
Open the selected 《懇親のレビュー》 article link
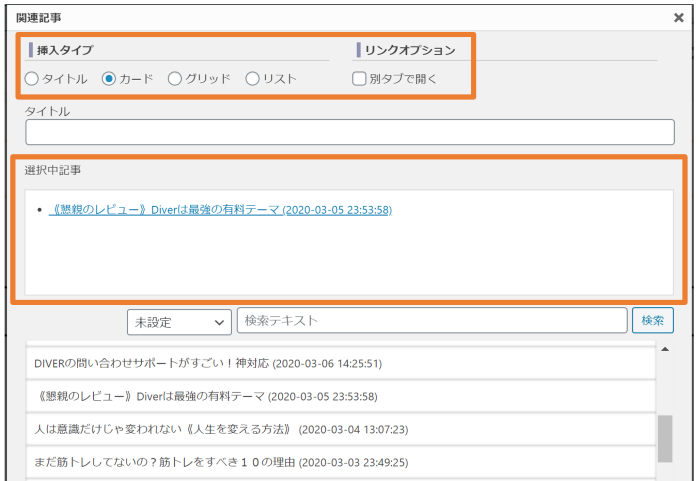point(220,210)
